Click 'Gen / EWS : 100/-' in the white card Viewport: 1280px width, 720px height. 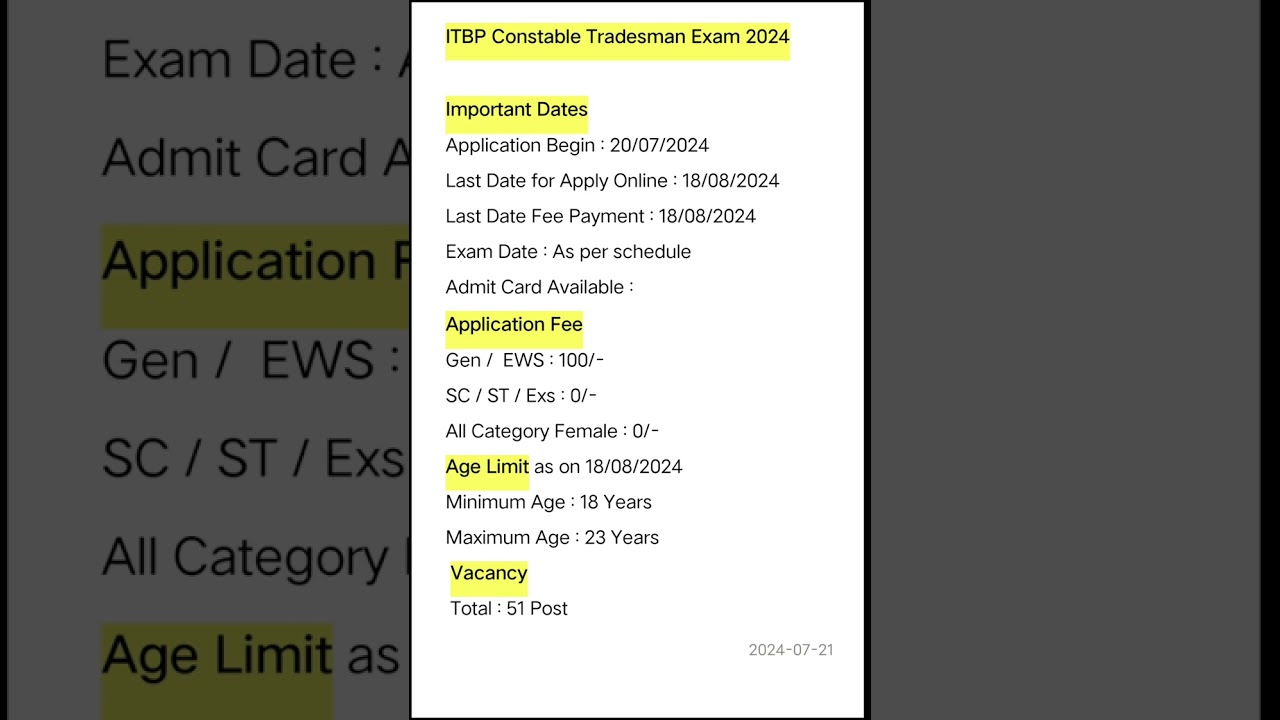pyautogui.click(x=525, y=360)
